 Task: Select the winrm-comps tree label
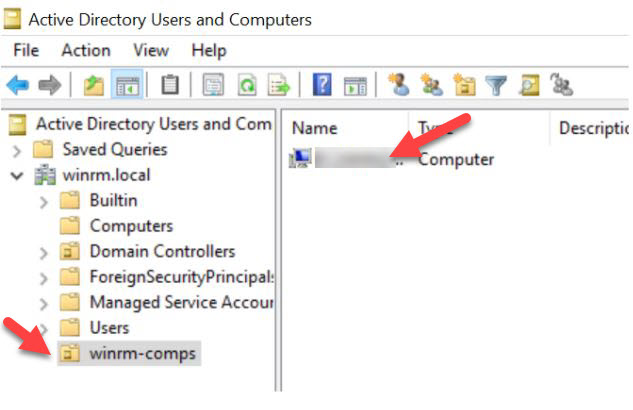(143, 354)
